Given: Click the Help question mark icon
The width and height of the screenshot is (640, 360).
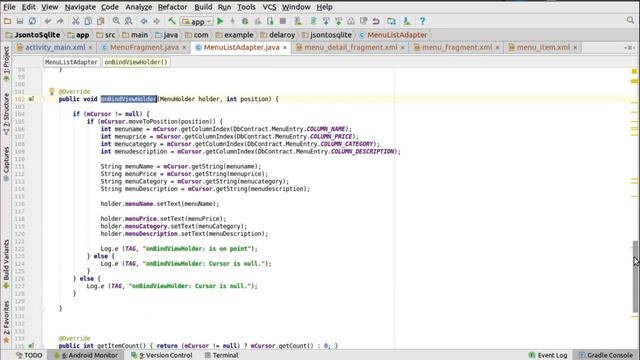Looking at the screenshot, I should pyautogui.click(x=422, y=21).
